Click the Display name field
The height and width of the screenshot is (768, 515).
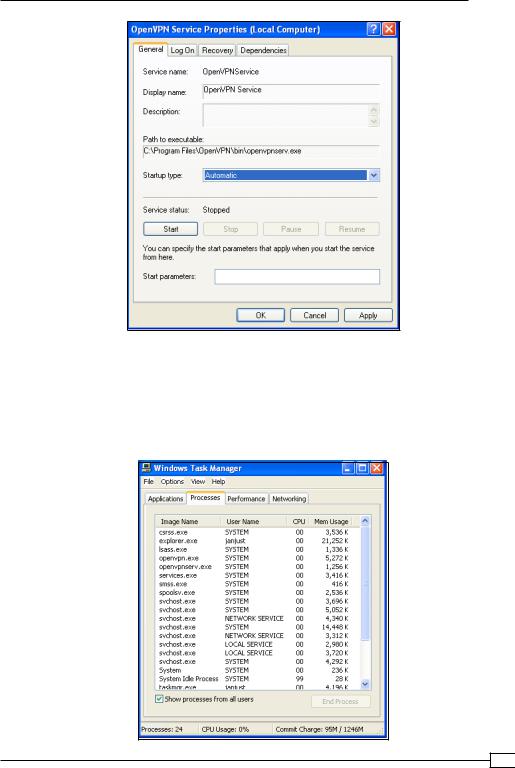291,91
